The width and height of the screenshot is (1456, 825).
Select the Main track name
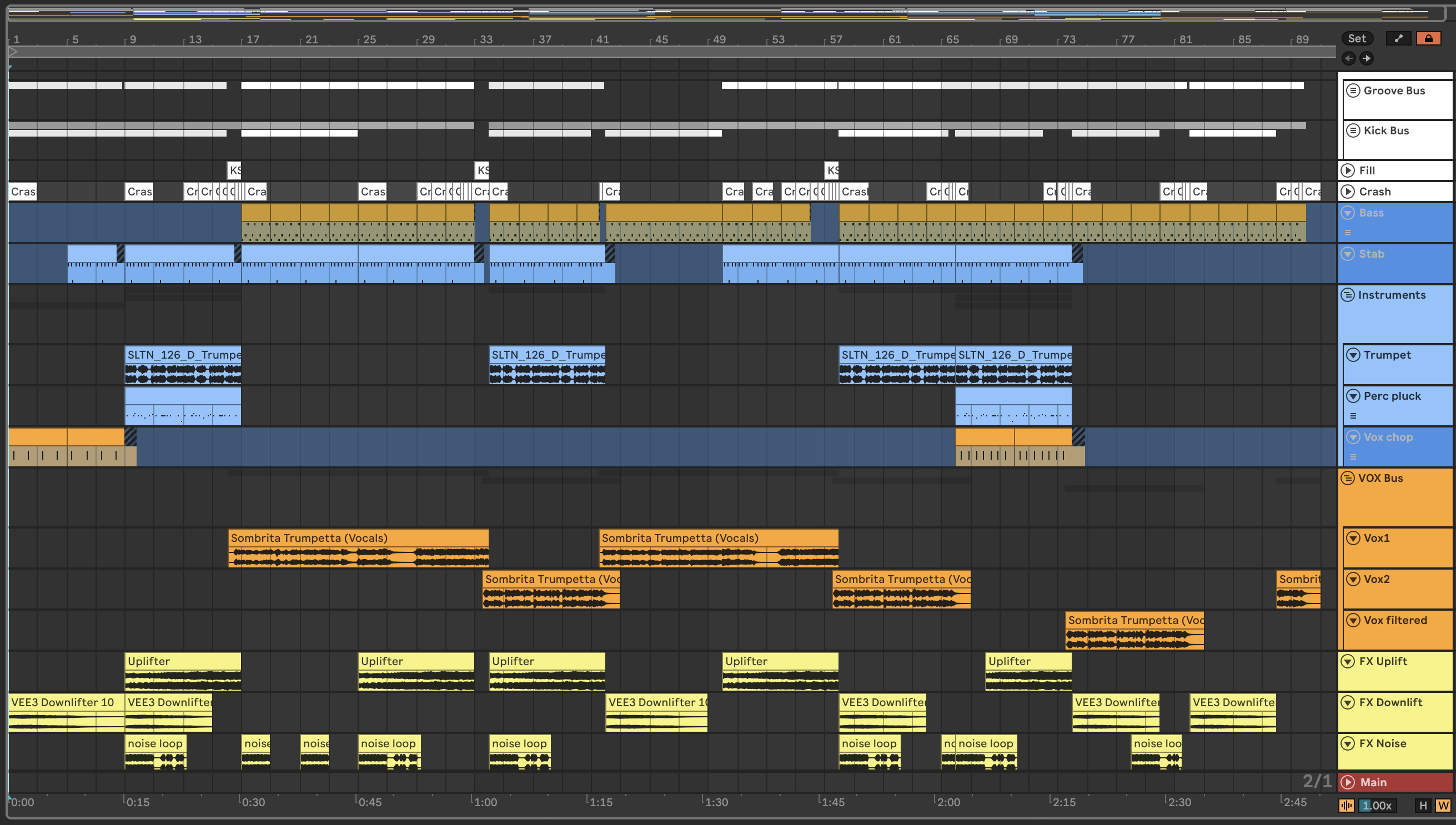click(1373, 782)
